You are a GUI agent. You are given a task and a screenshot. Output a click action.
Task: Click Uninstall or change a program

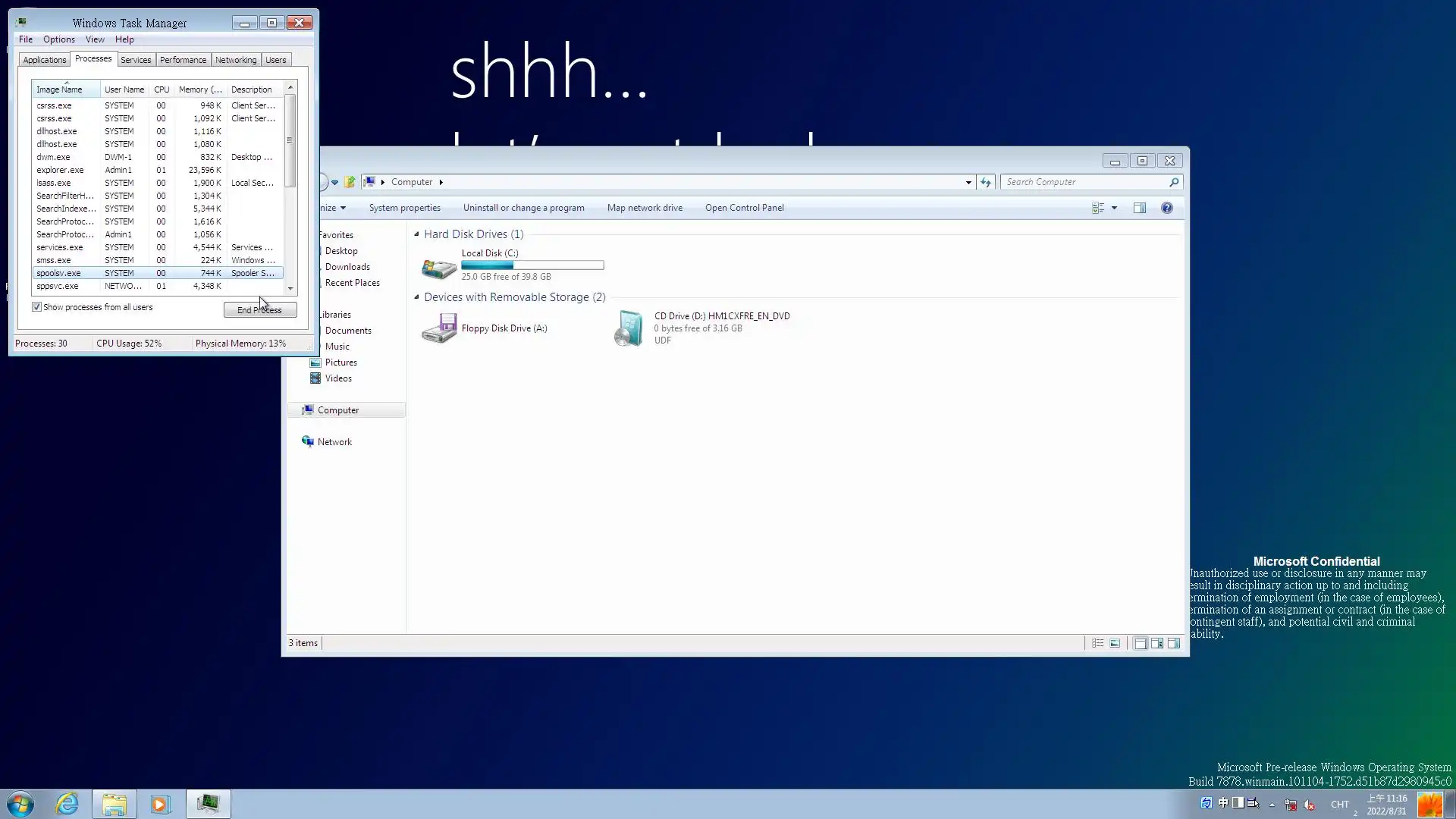coord(523,208)
